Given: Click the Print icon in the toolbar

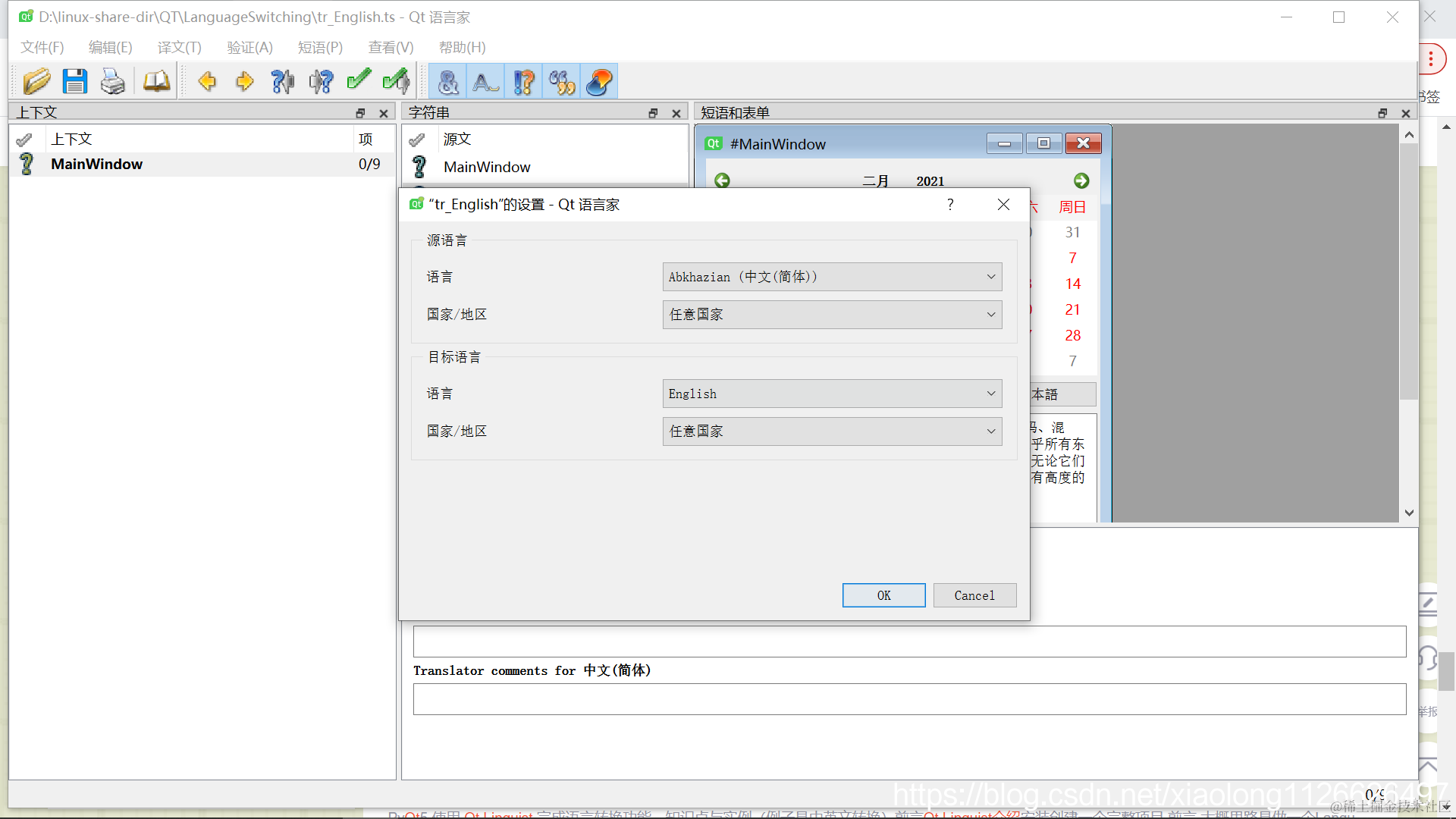Looking at the screenshot, I should click(x=113, y=81).
